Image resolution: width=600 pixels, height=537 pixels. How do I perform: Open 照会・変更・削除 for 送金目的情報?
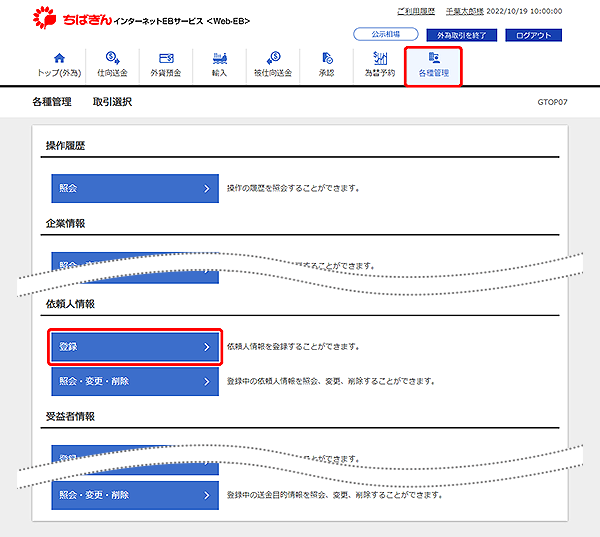point(135,495)
